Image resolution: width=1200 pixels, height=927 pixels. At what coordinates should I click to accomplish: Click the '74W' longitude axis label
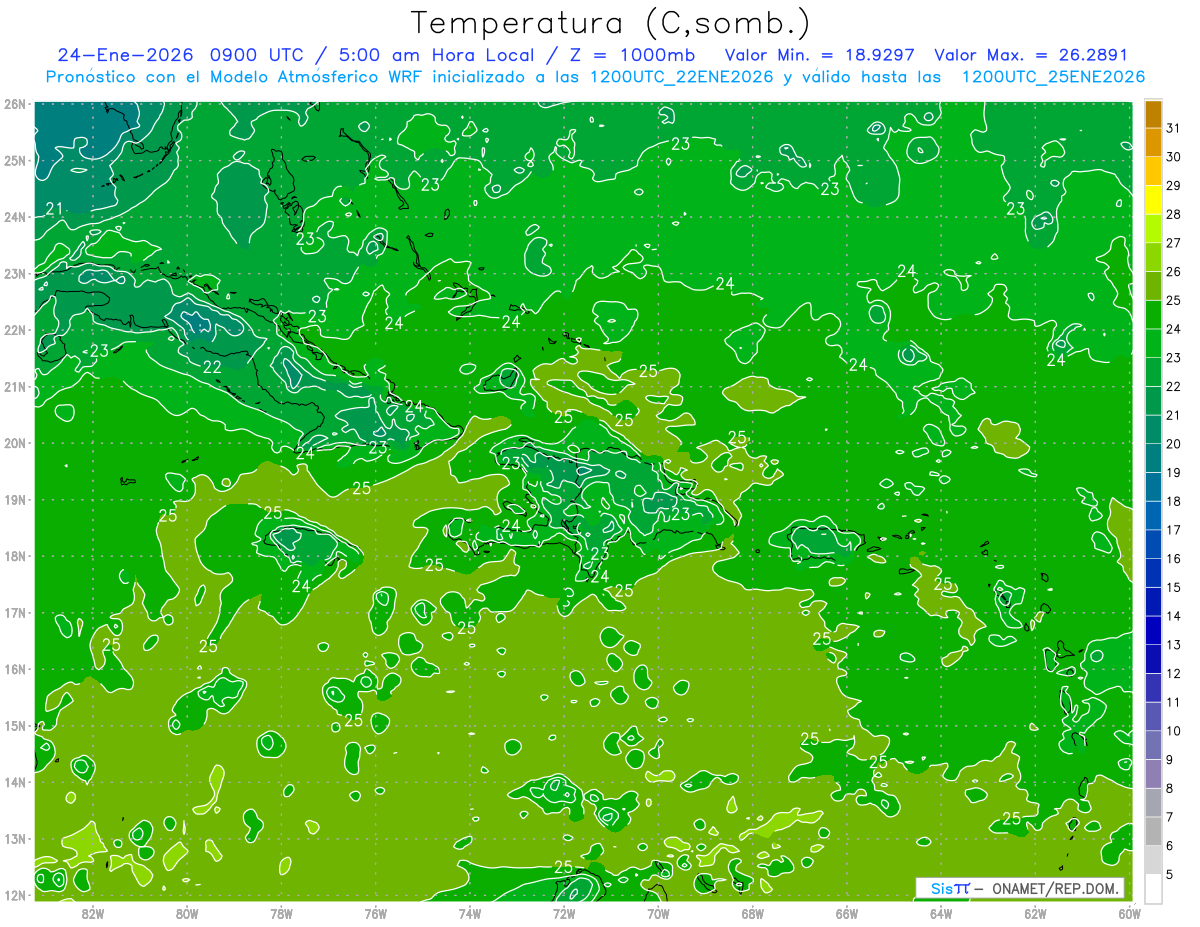(x=469, y=913)
